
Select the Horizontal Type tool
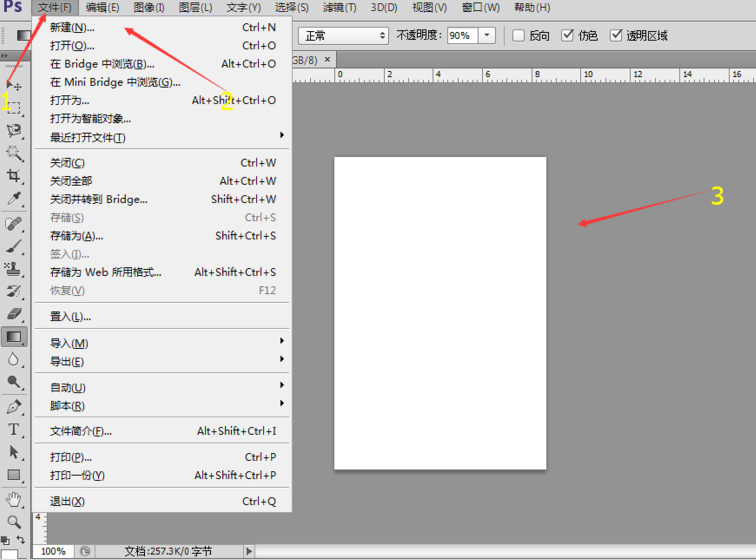point(14,429)
